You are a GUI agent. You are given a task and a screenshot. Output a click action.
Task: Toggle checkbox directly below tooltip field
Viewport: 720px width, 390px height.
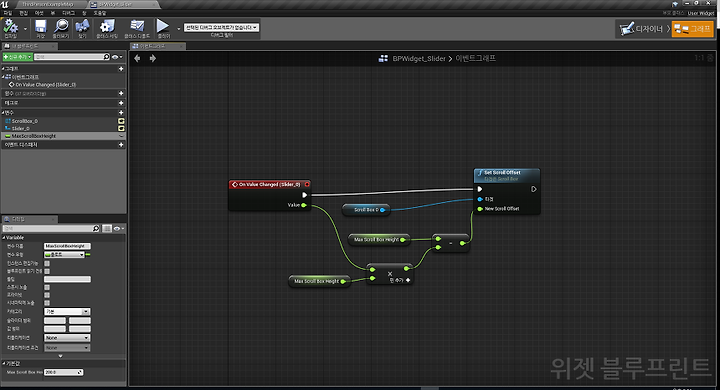pyautogui.click(x=47, y=287)
